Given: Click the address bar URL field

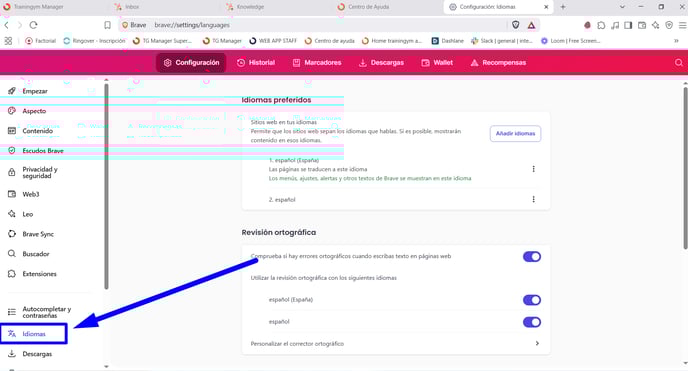Looking at the screenshot, I should tap(329, 25).
